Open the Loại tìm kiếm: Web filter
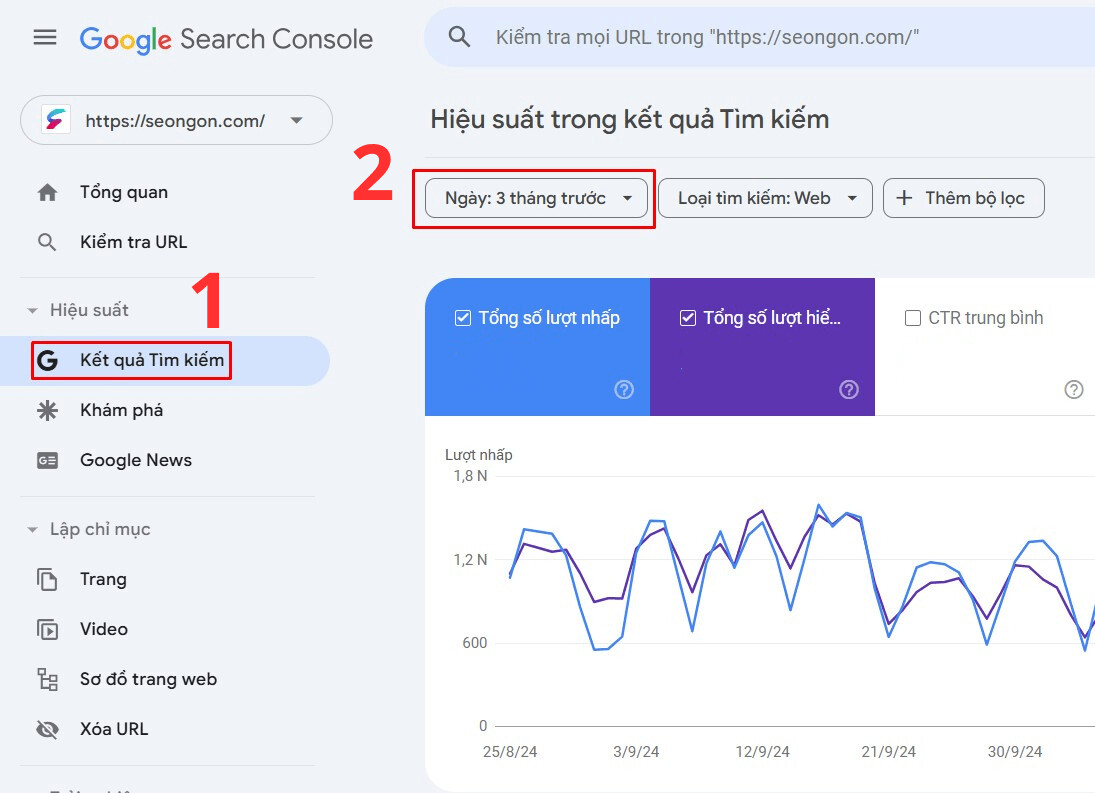 tap(765, 198)
